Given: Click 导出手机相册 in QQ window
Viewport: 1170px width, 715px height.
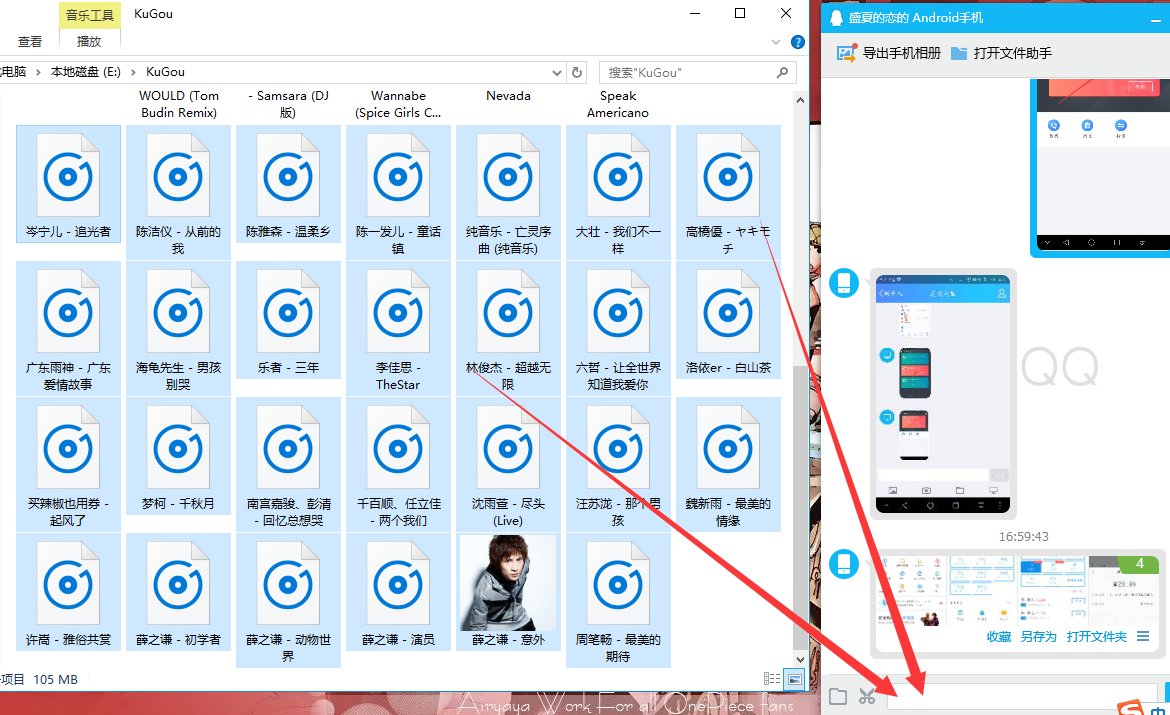Looking at the screenshot, I should click(x=888, y=53).
